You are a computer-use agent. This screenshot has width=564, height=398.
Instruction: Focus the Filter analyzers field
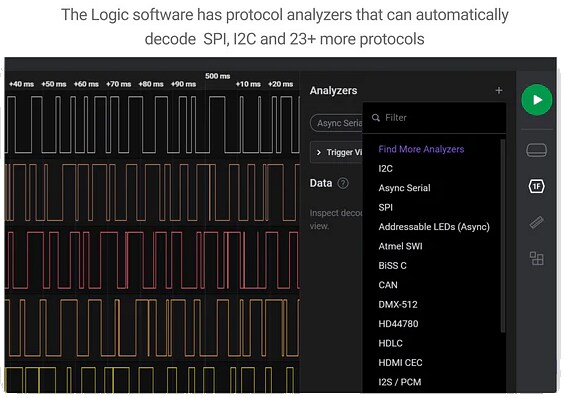(x=434, y=118)
